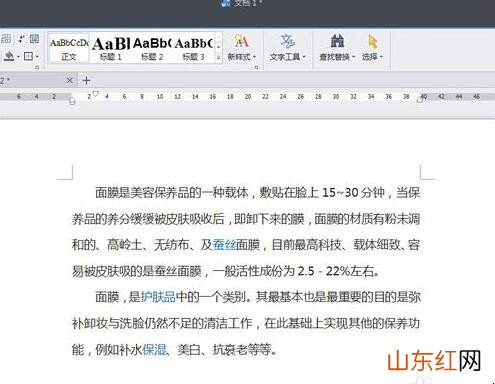Screen dimensions: 495x384
Task: Expand the 查找替换 dropdown arrow
Action: tap(354, 57)
